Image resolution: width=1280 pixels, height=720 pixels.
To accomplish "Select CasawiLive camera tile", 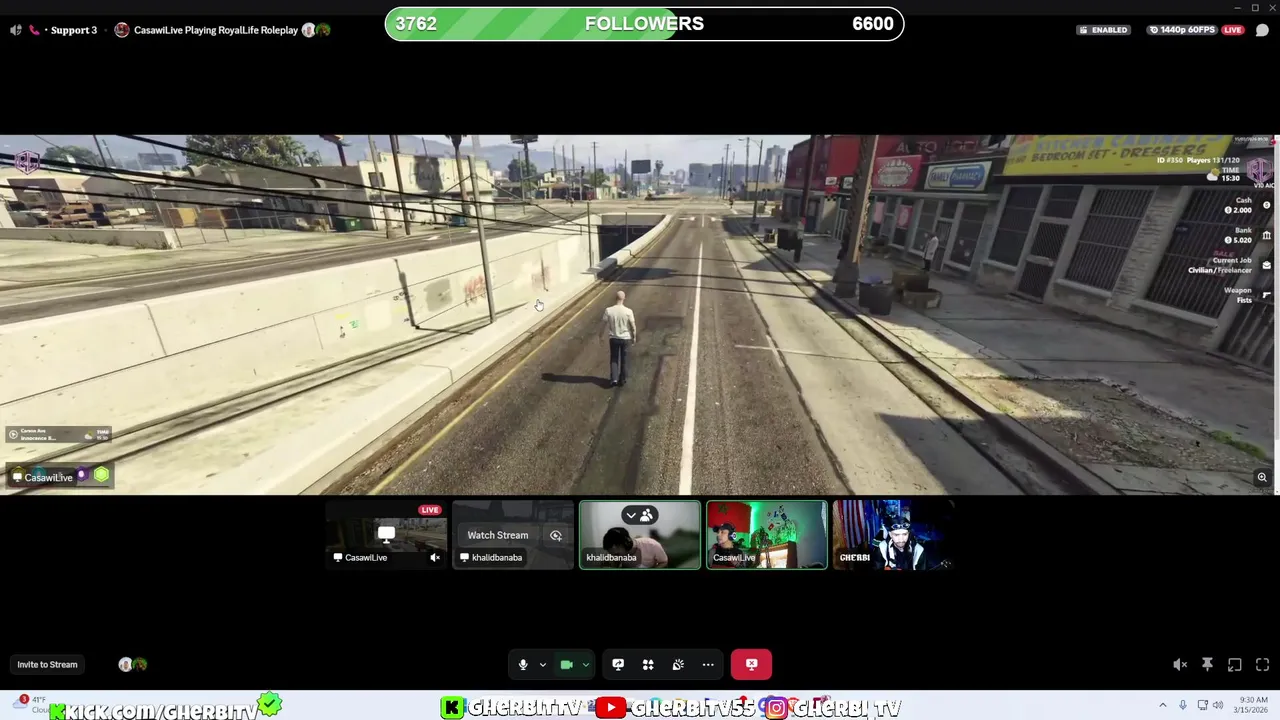I will [x=767, y=535].
